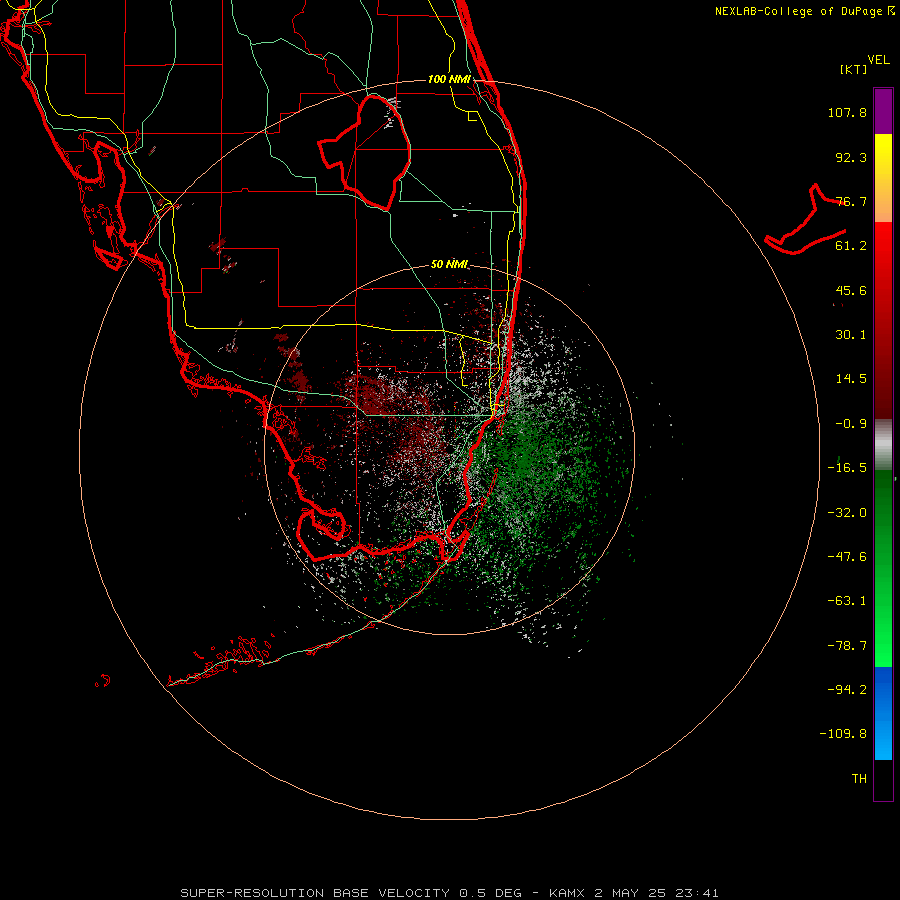Click the 61.2 scale value
The width and height of the screenshot is (900, 900).
(x=851, y=246)
